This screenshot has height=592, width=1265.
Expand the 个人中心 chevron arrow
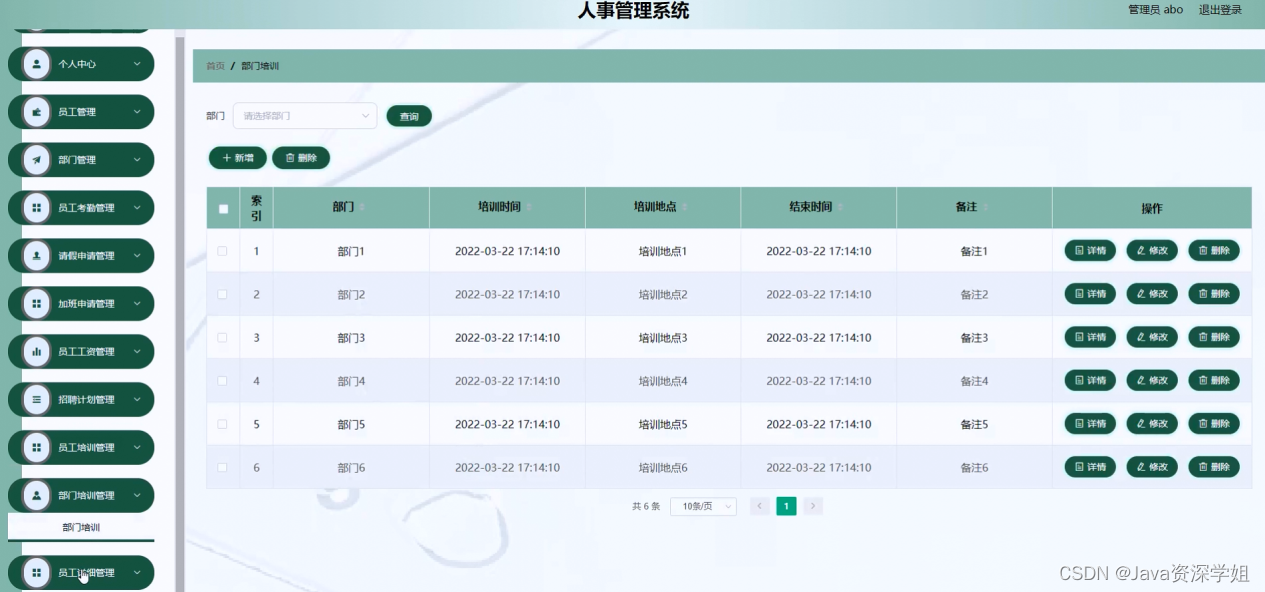click(137, 64)
